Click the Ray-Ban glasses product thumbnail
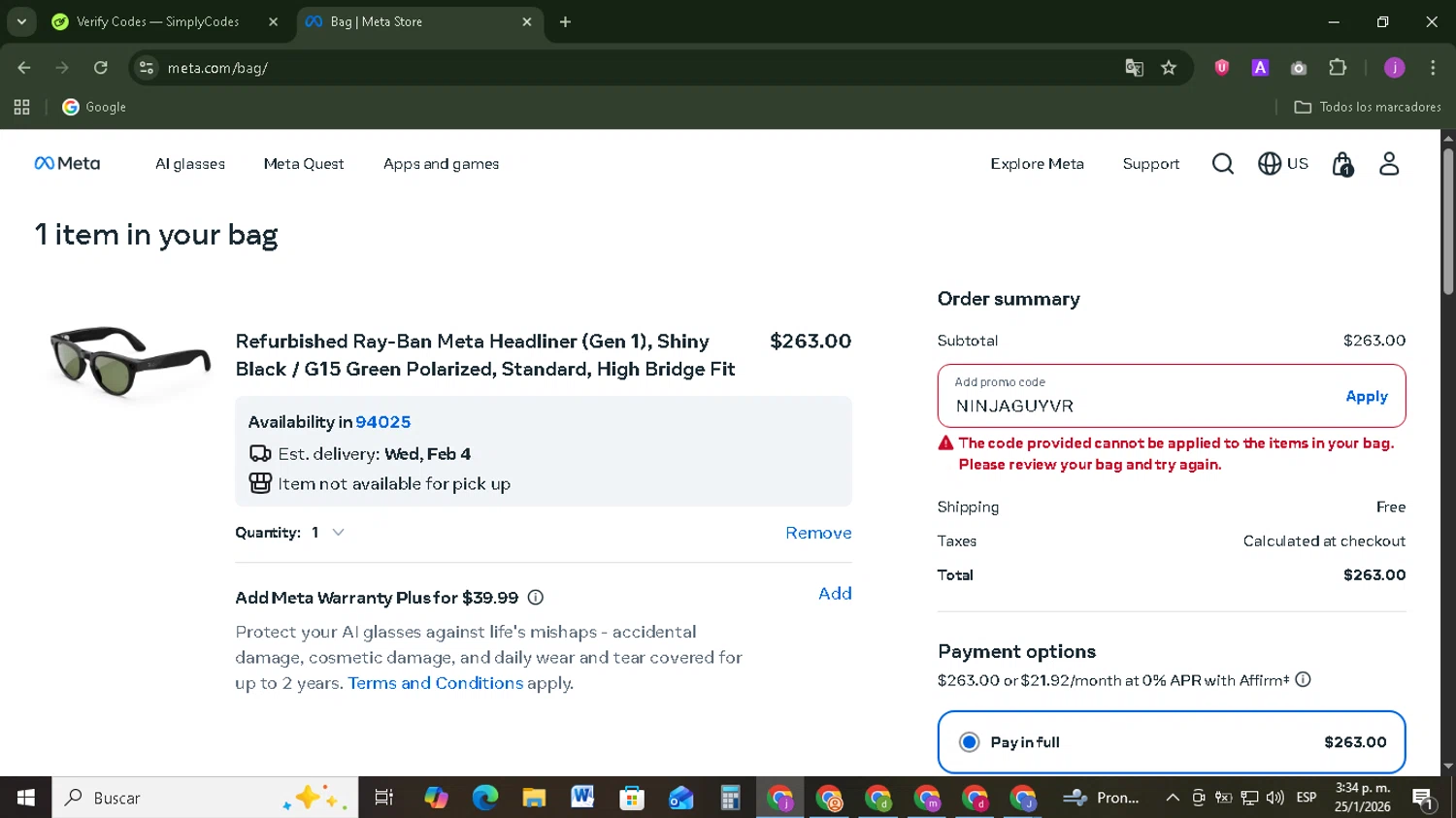 click(130, 361)
